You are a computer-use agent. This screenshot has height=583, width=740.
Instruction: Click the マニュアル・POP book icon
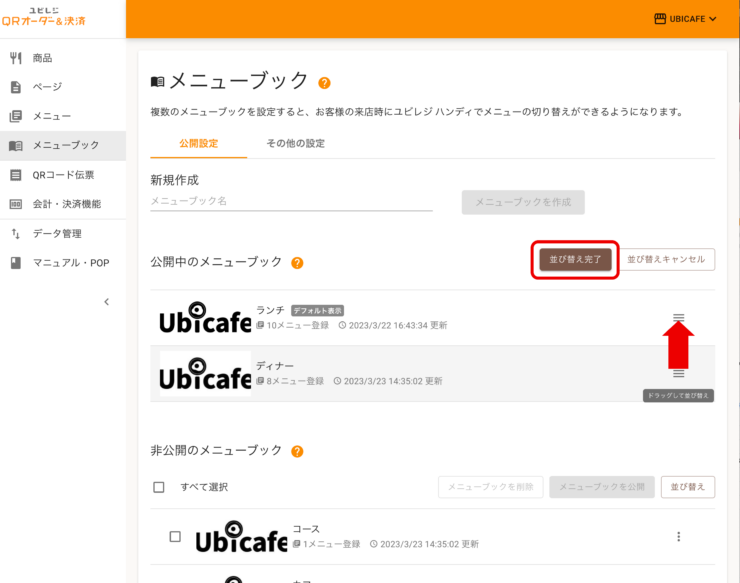[16, 263]
